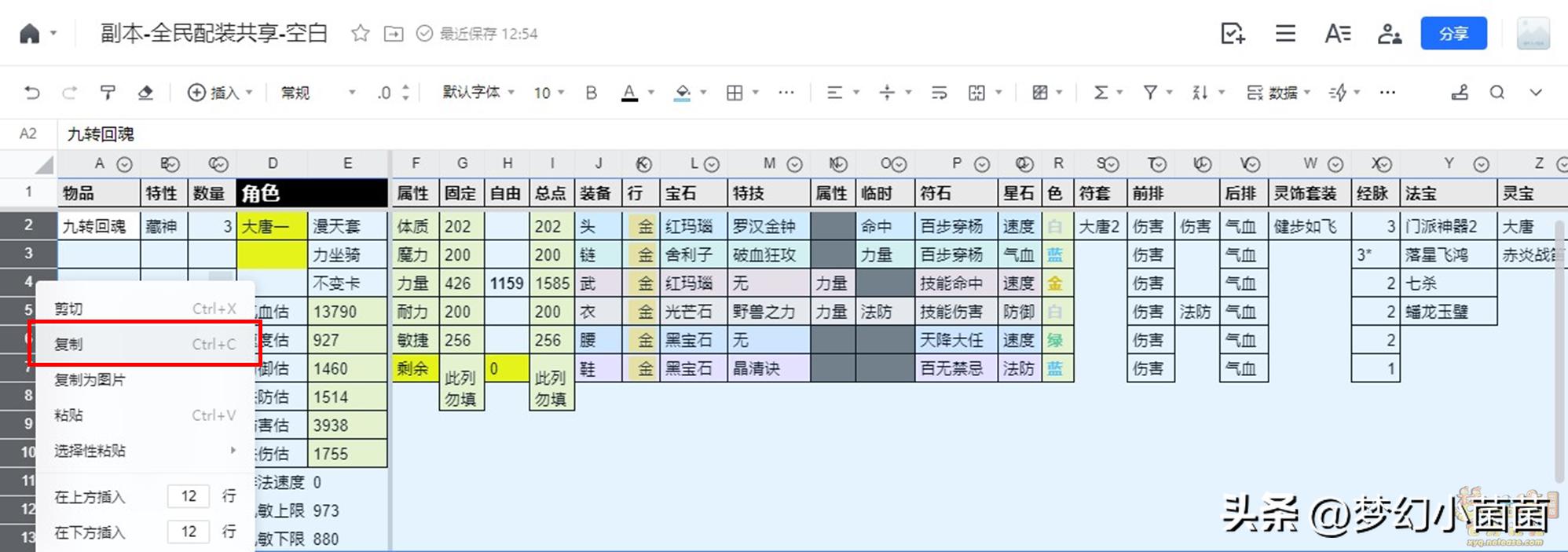Click the move-to-folder icon

[x=394, y=34]
